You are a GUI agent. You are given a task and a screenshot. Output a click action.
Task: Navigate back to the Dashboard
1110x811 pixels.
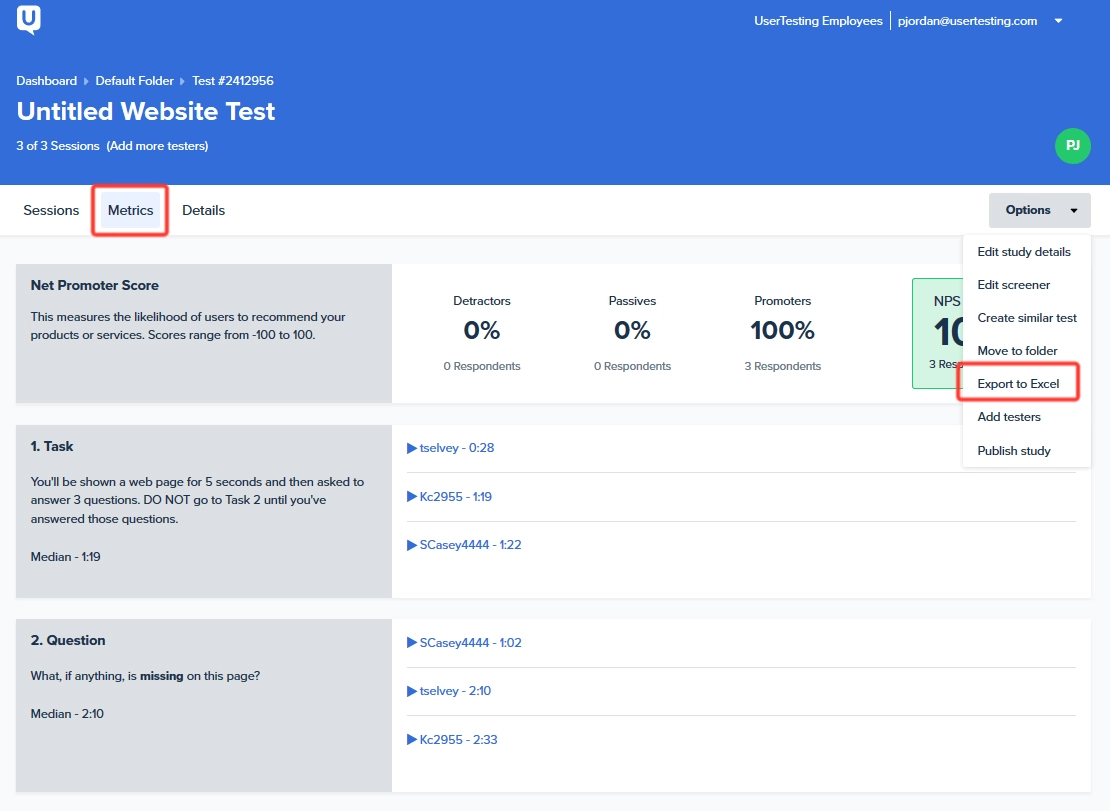(46, 80)
